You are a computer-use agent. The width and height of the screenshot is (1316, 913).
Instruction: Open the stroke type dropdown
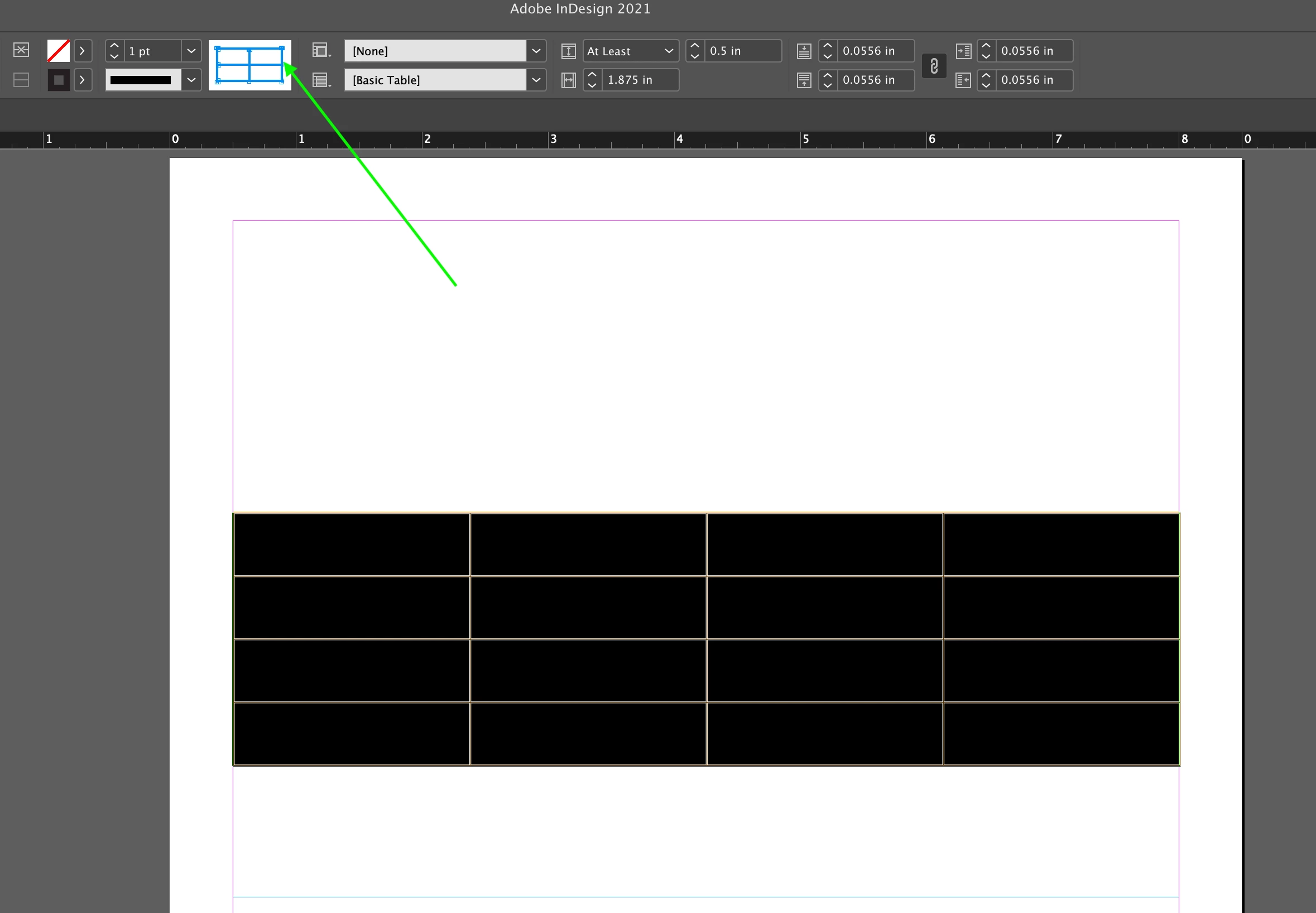[x=191, y=80]
